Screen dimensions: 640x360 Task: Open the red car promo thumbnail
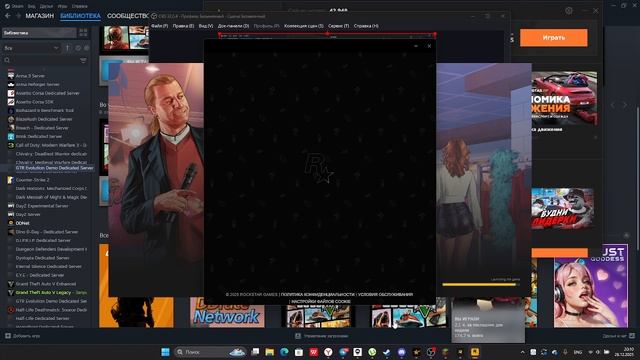point(564,98)
